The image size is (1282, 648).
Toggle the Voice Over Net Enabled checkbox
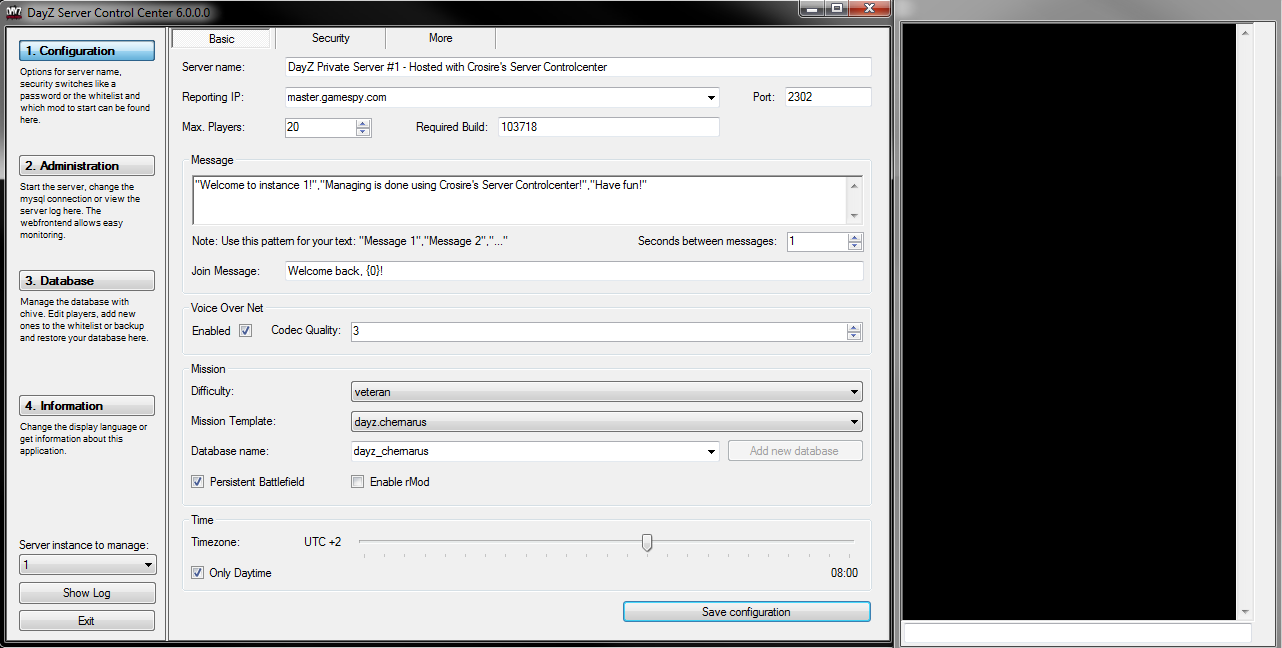point(245,331)
